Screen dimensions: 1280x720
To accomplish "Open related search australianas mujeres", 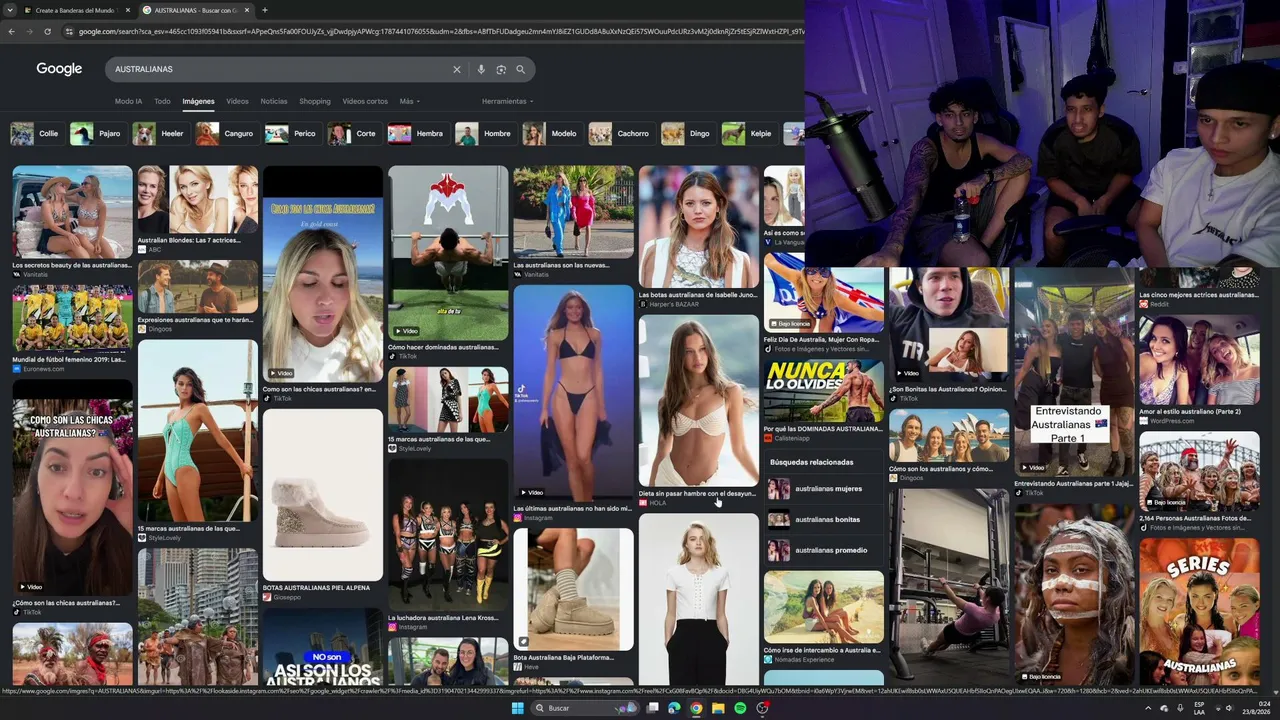I will 823,489.
